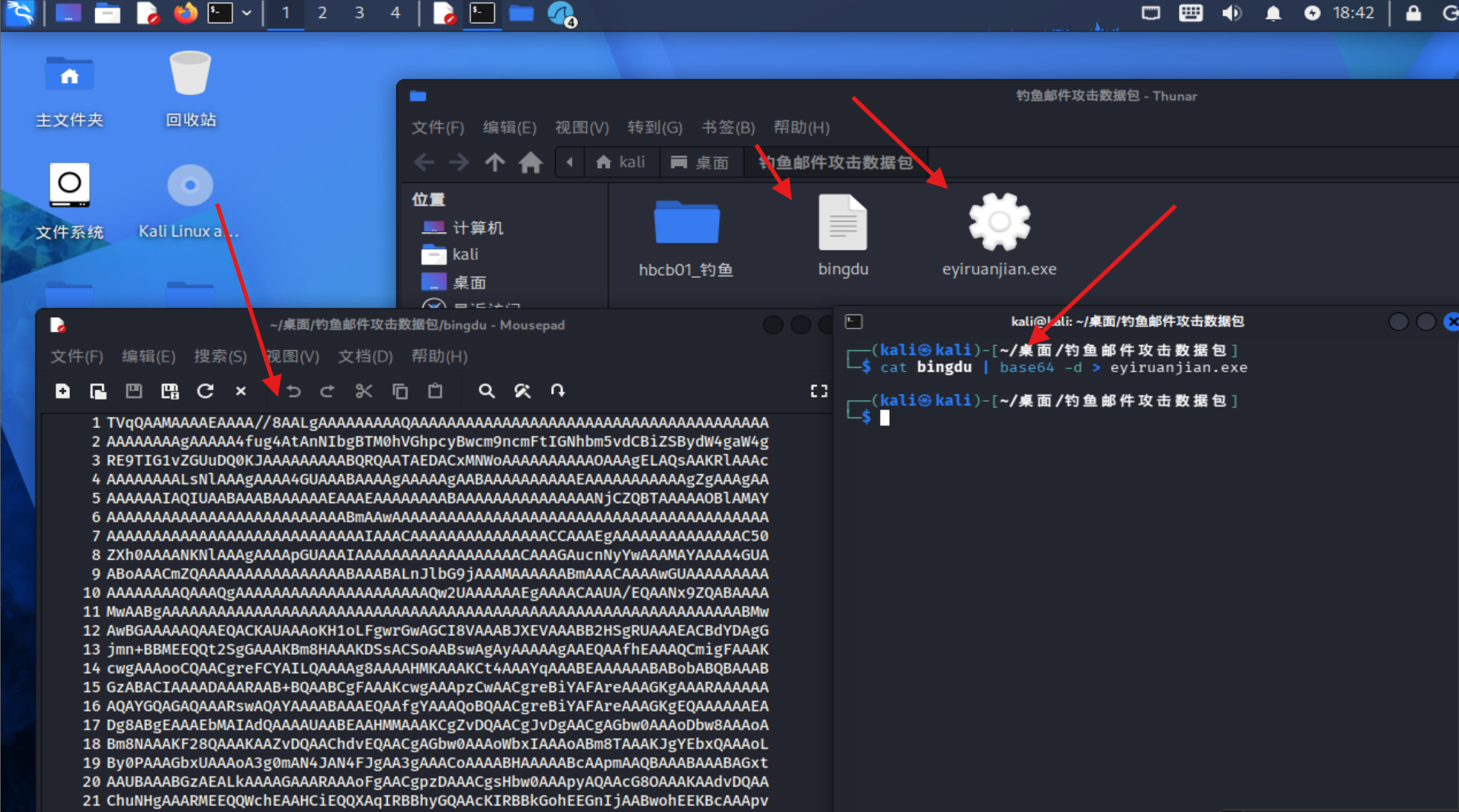Click the reload document icon in Mousepad
Image resolution: width=1459 pixels, height=812 pixels.
tap(205, 391)
